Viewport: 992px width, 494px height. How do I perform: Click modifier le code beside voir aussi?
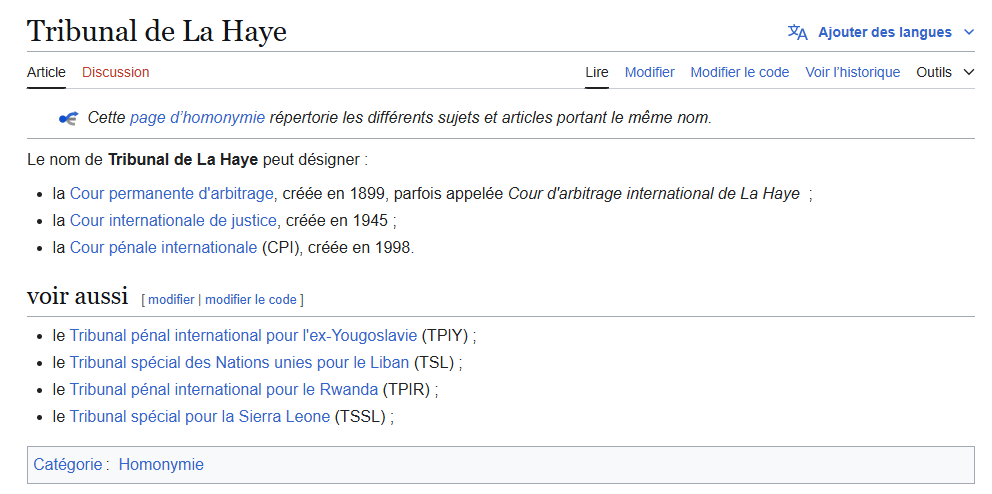pyautogui.click(x=250, y=299)
